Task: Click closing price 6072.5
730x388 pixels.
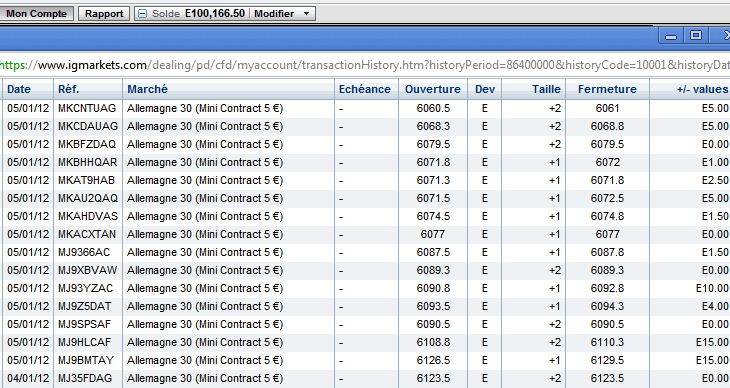Action: click(608, 198)
